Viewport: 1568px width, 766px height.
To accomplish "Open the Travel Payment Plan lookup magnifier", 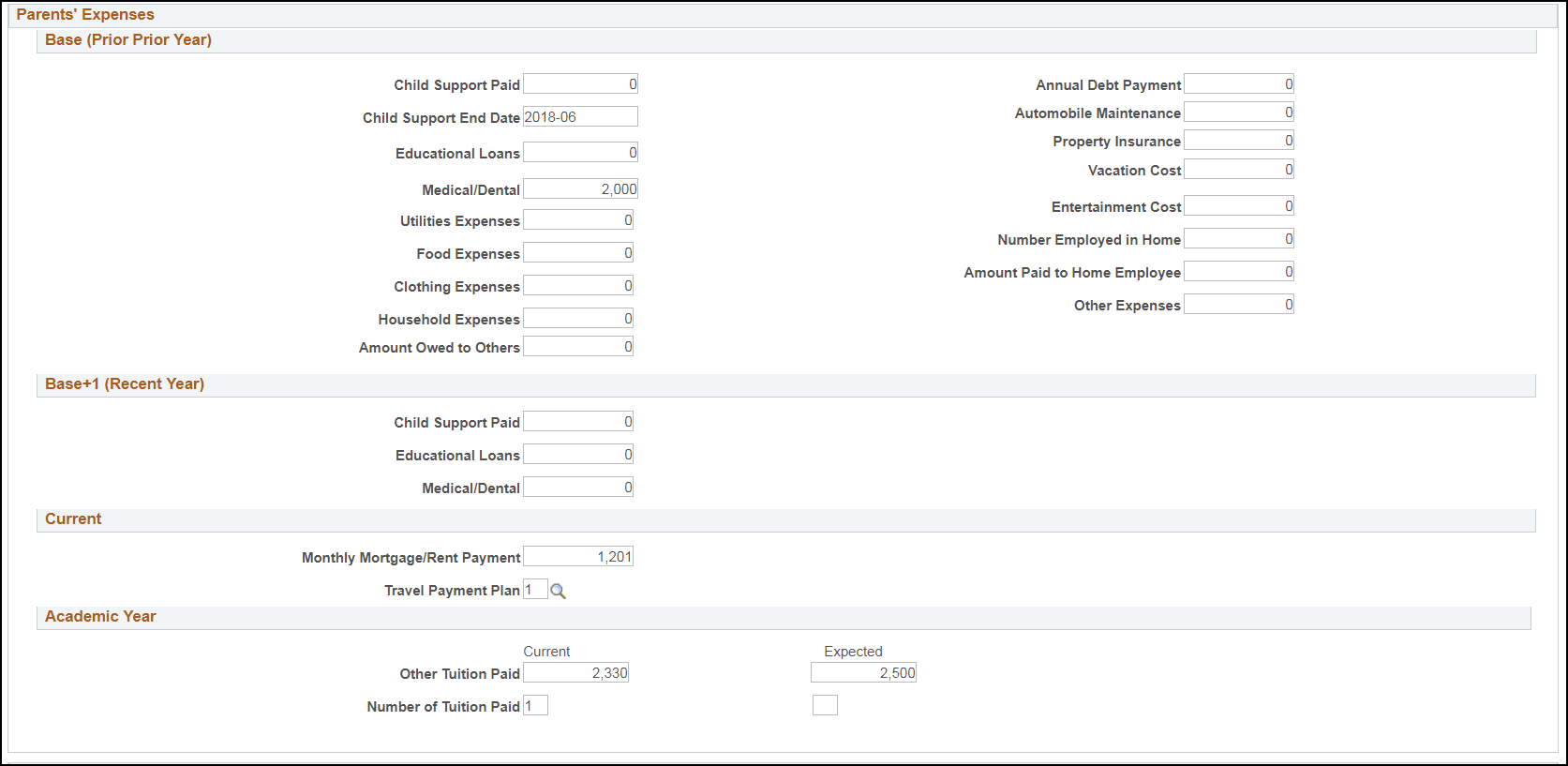I will [558, 591].
